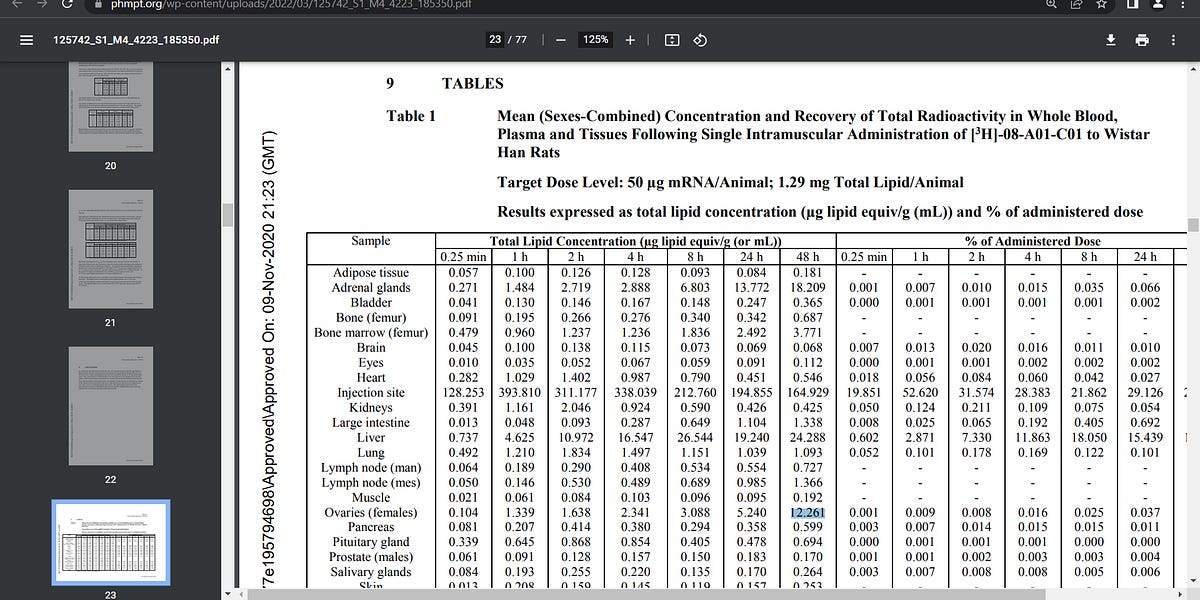Open the PDF thumbnail sidebar menu

pos(25,40)
